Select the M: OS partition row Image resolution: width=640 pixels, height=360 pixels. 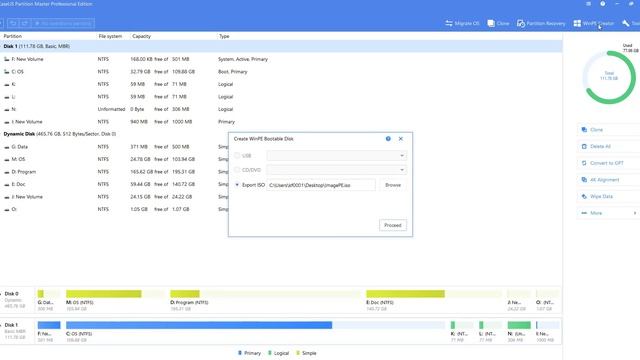(x=114, y=159)
